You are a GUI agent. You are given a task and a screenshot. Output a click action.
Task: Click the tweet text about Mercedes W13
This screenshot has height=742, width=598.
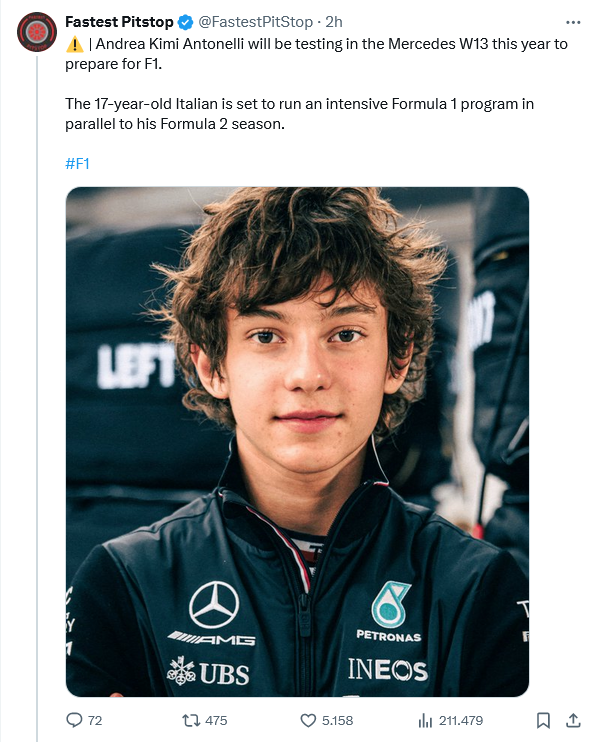[316, 53]
